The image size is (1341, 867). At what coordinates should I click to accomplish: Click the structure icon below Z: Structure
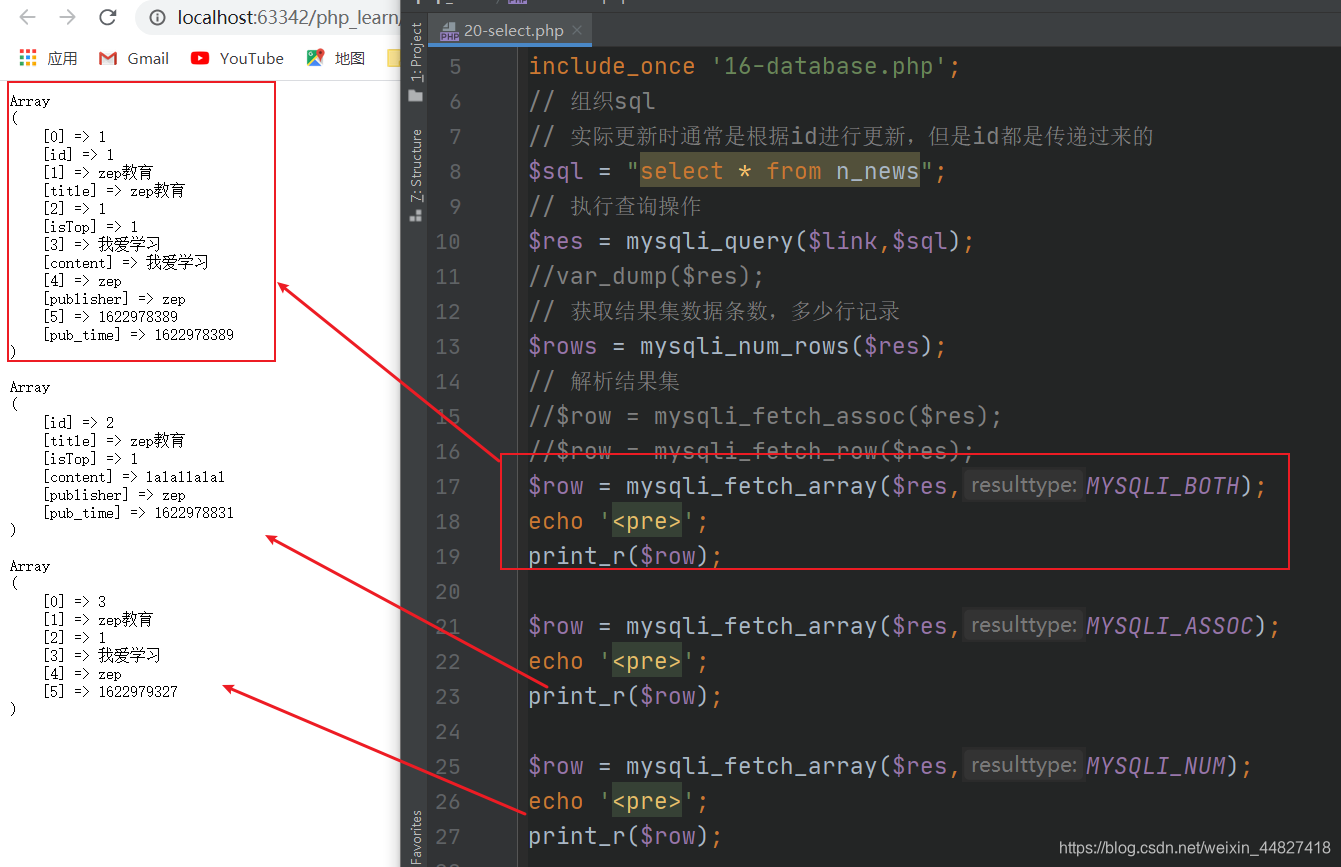coord(416,215)
